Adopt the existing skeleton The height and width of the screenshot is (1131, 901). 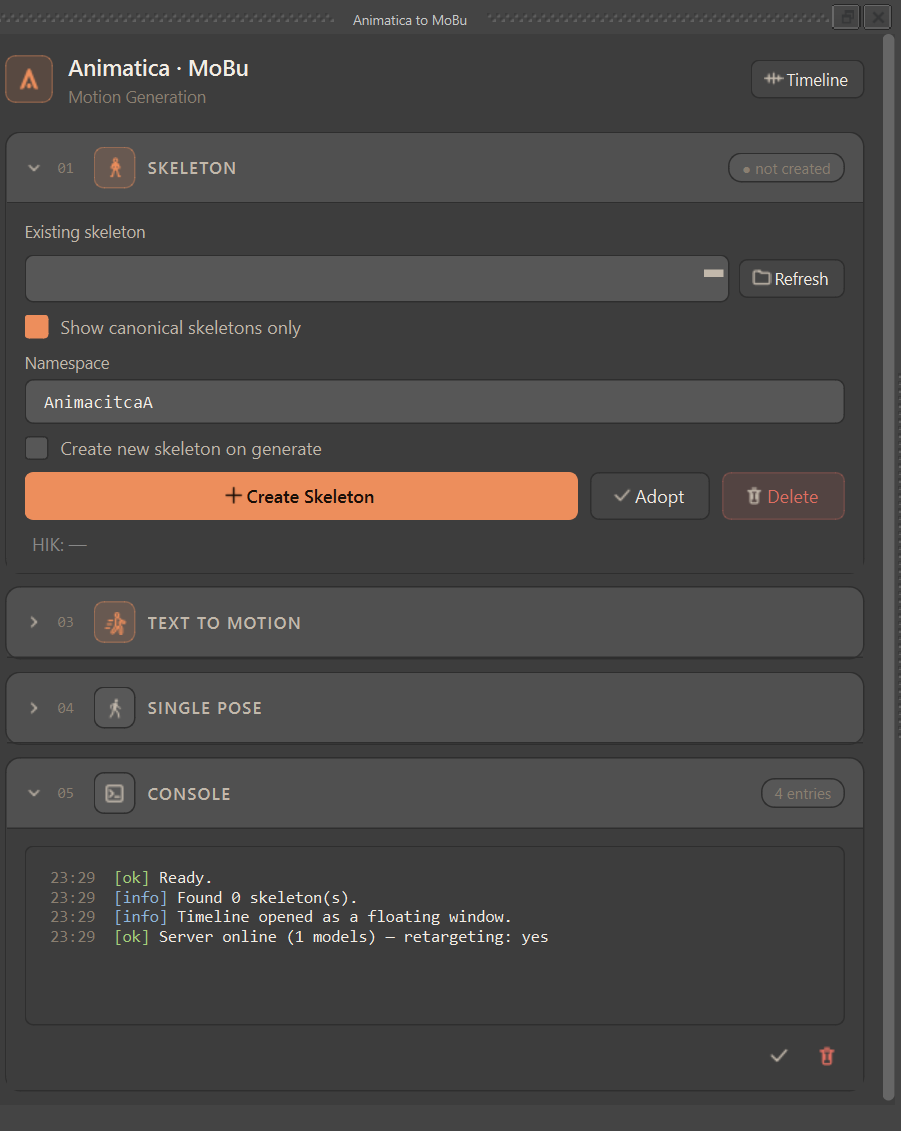pyautogui.click(x=649, y=496)
